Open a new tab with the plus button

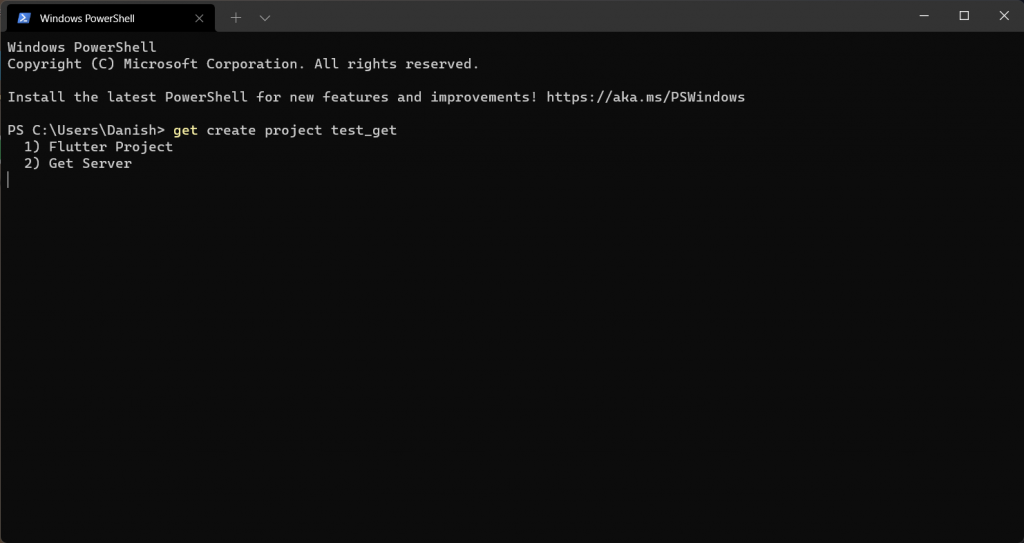click(x=236, y=17)
